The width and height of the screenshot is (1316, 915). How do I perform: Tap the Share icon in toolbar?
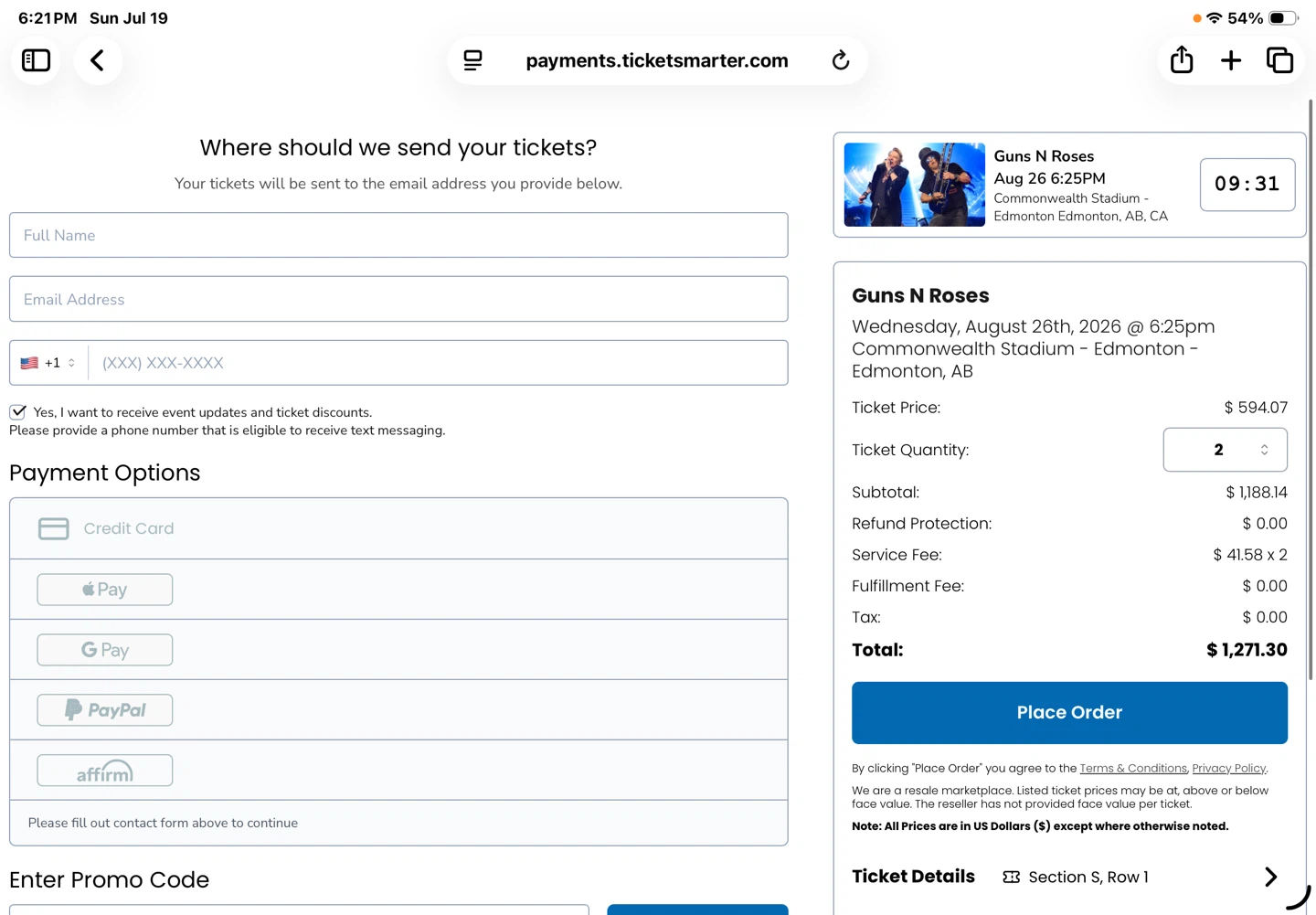1182,60
